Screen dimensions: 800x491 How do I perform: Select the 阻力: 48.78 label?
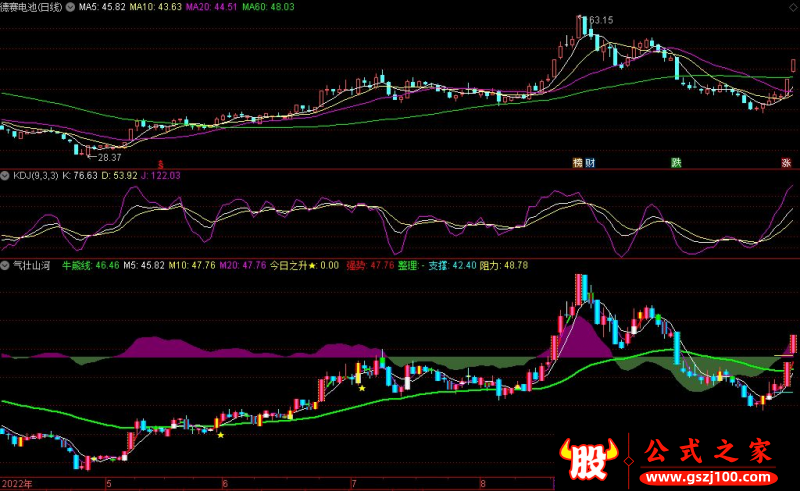tap(504, 265)
